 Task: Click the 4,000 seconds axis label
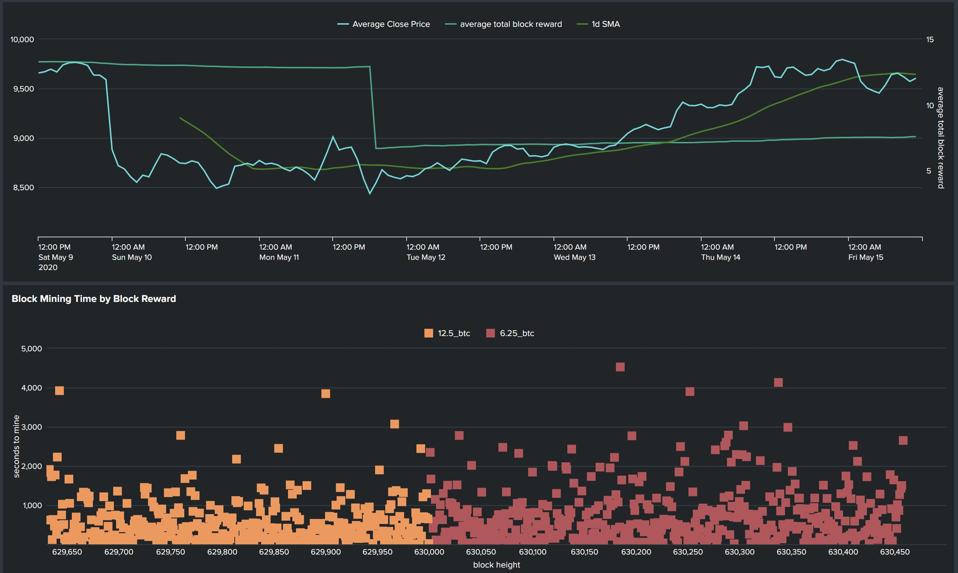coord(32,388)
